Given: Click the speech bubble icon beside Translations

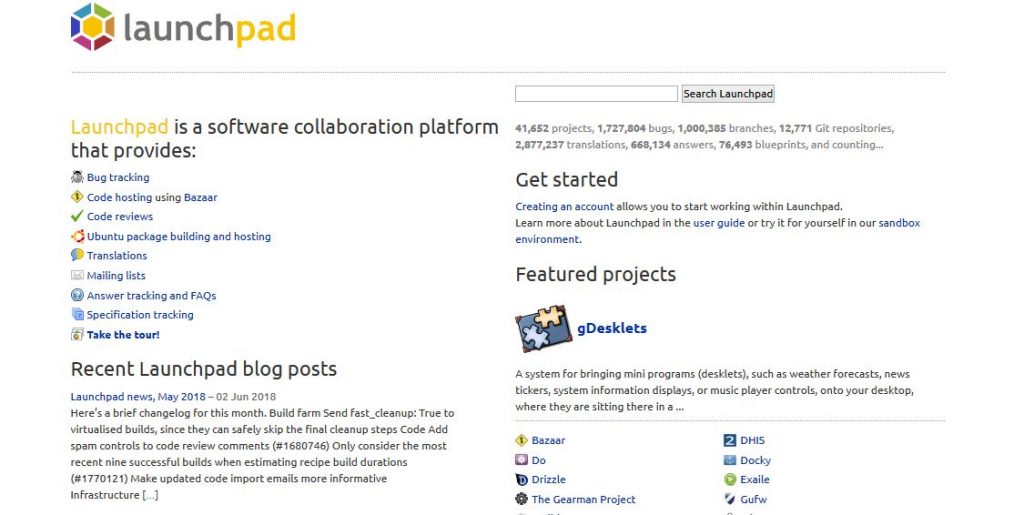Looking at the screenshot, I should 77,255.
